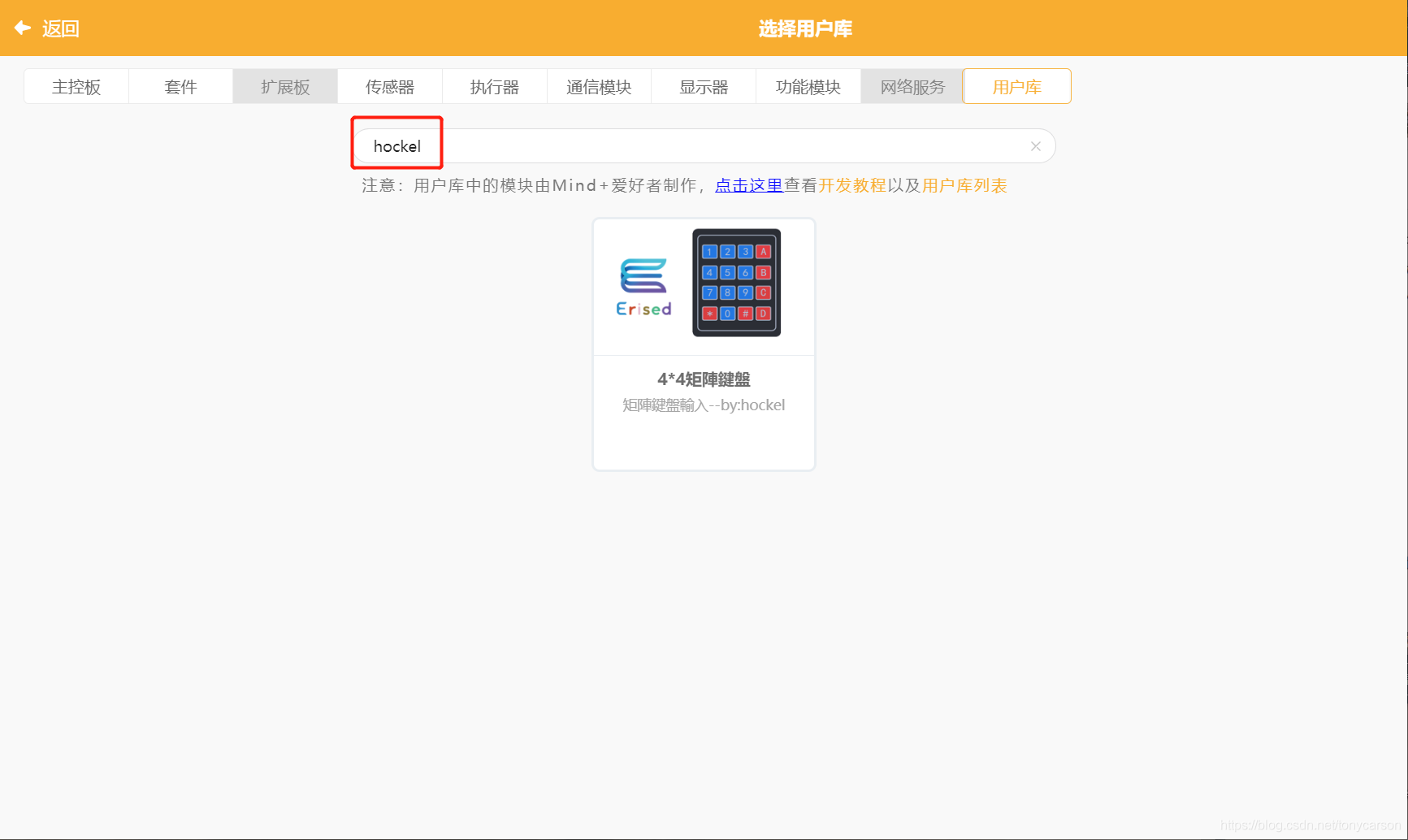Viewport: 1408px width, 840px height.
Task: Open the 点击这里 hyperlink
Action: pyautogui.click(x=747, y=185)
